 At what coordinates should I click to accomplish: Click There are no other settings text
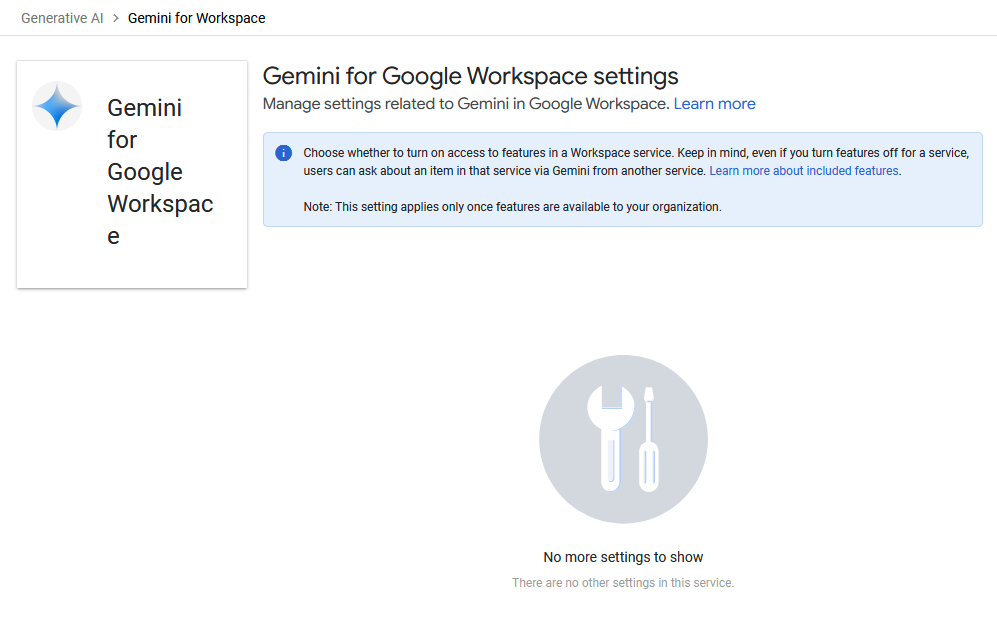(623, 582)
